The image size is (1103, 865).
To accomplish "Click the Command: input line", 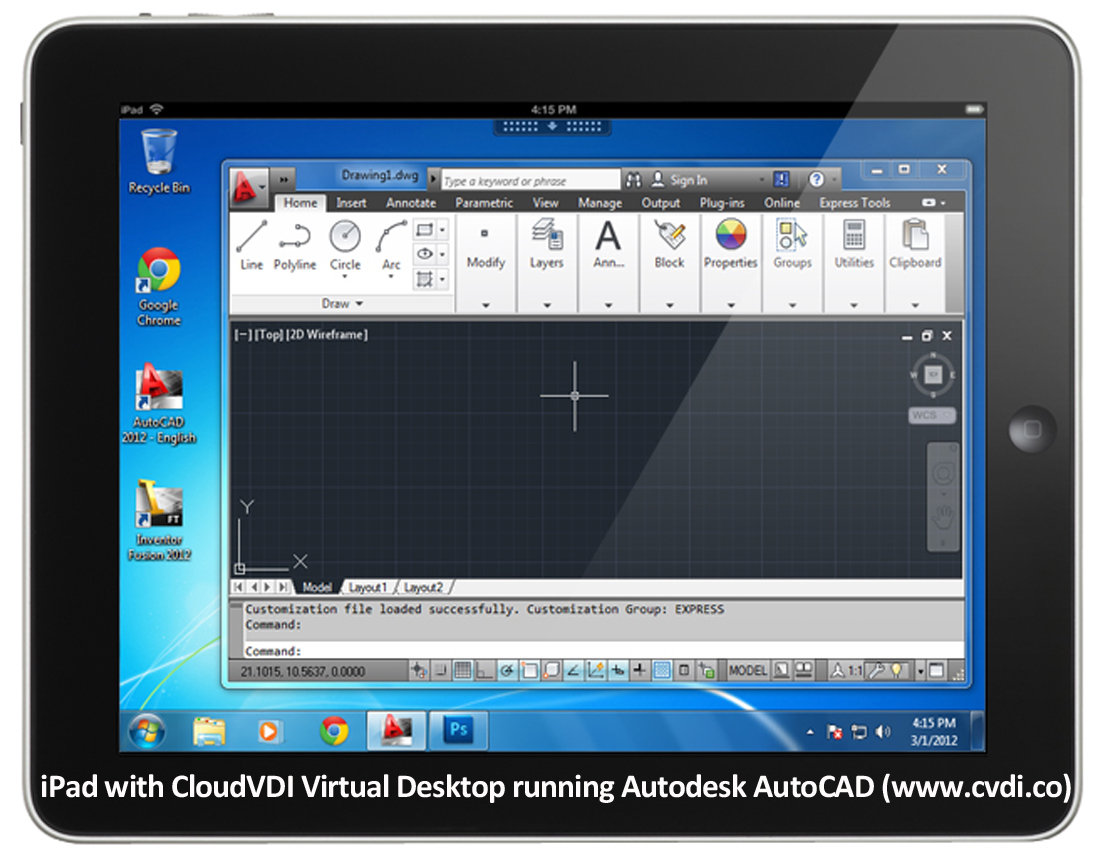I will (x=604, y=651).
